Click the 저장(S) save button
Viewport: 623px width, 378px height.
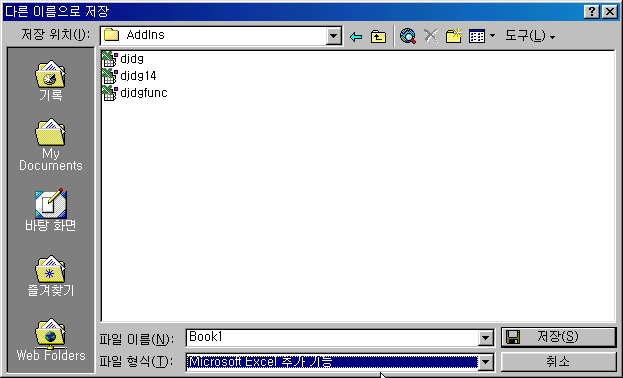coord(558,337)
